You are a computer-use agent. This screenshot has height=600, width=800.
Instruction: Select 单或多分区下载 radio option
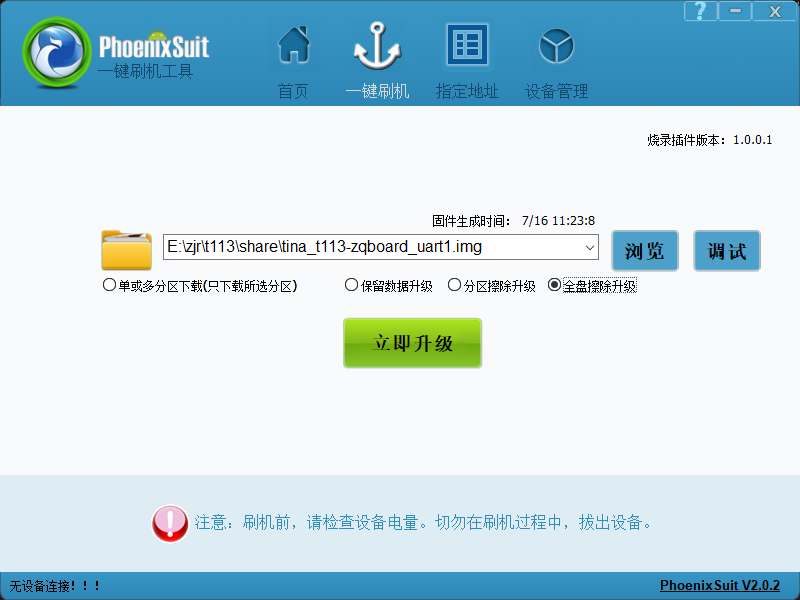click(x=110, y=285)
